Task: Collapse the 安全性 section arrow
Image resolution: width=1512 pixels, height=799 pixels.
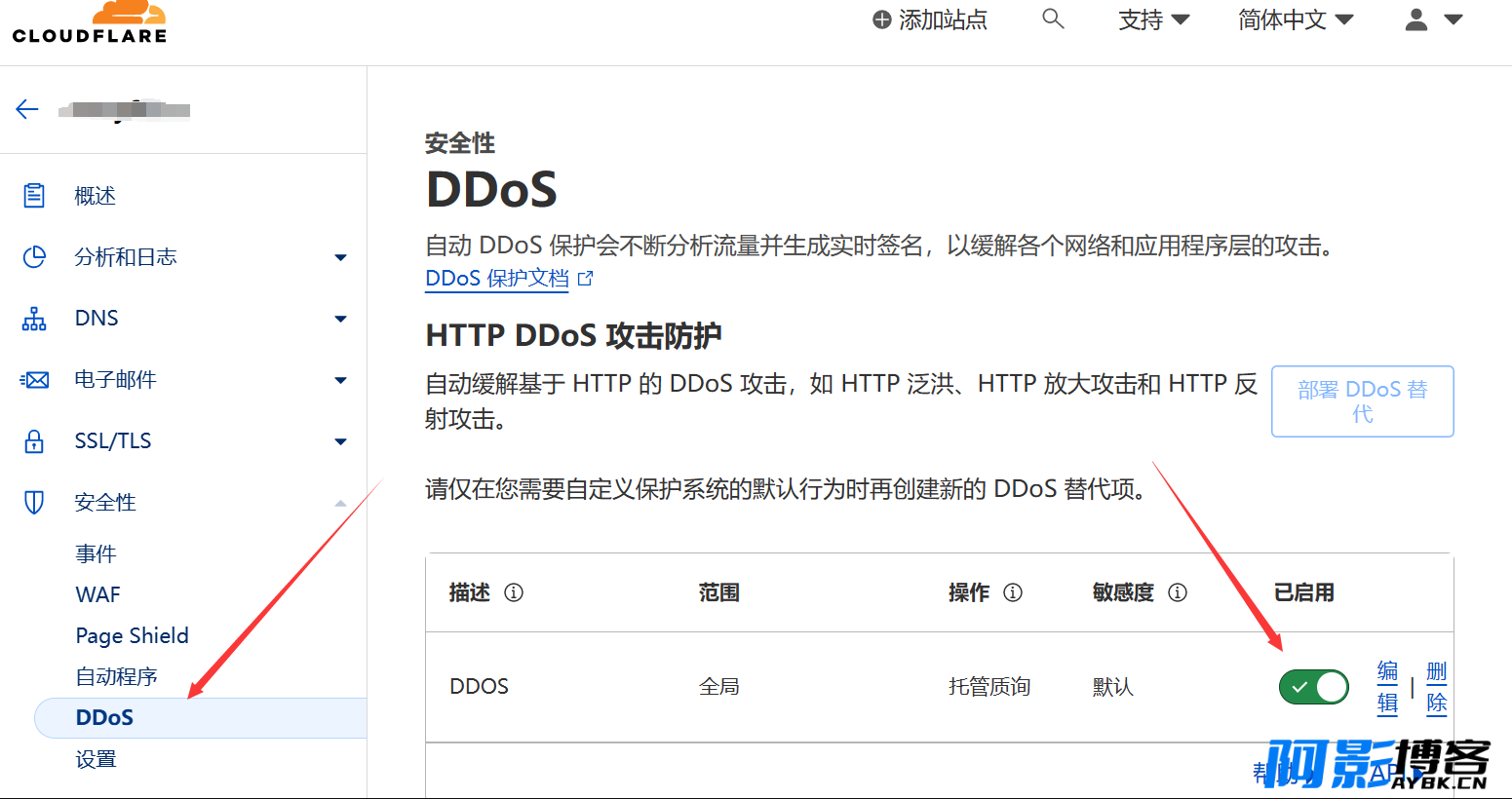Action: pos(340,503)
